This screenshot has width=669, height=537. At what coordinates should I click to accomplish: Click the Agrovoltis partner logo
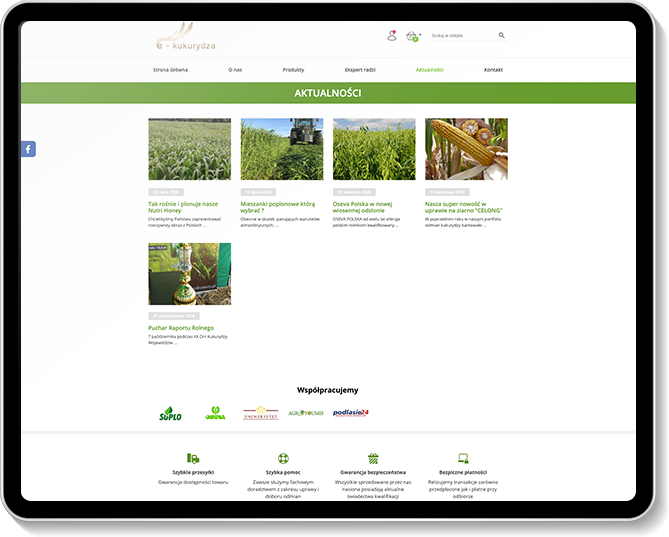point(306,413)
